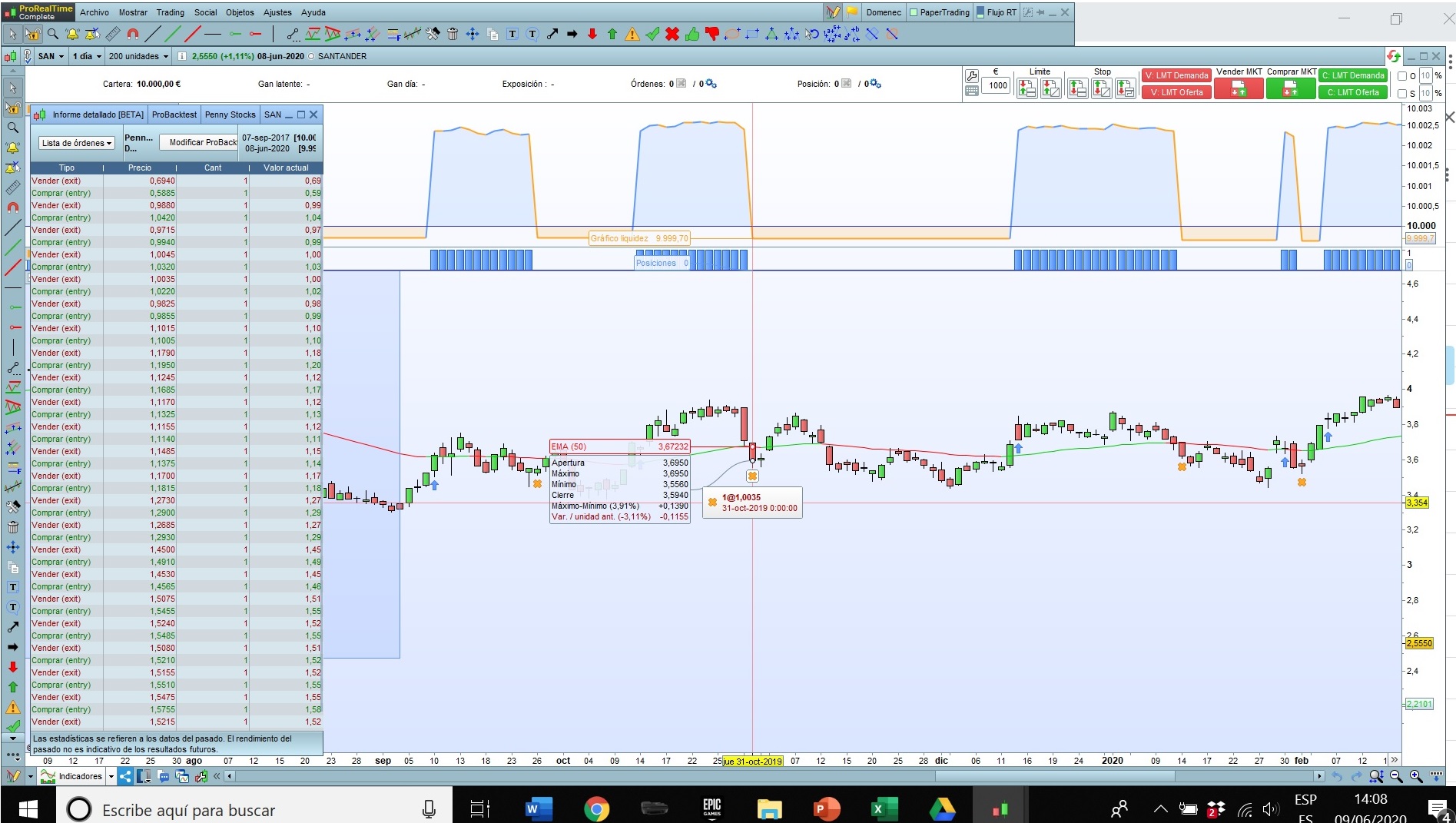Toggle the PaperTrading mode checkbox
Screen dimensions: 1456x823
914,12
